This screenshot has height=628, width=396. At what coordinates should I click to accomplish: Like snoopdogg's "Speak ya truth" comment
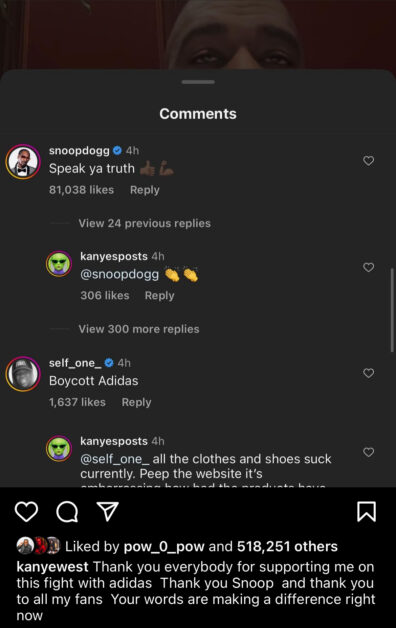(x=368, y=161)
